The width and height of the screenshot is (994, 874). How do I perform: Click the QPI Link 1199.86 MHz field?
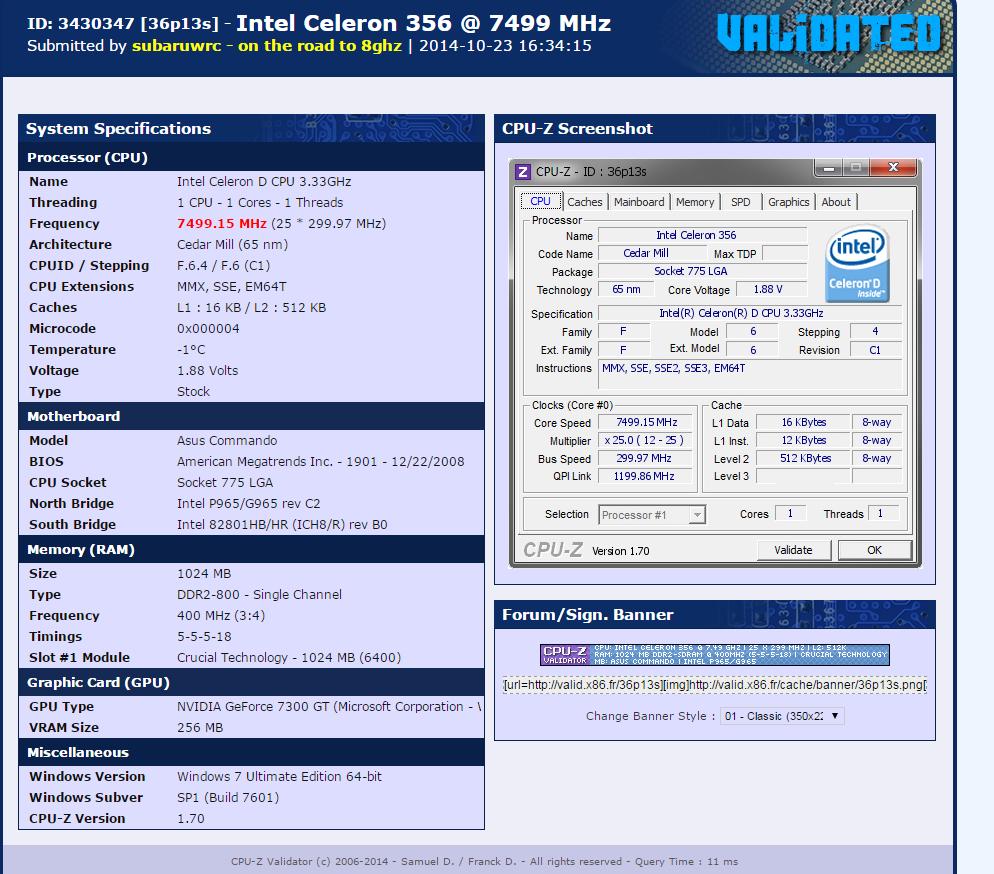pyautogui.click(x=645, y=476)
